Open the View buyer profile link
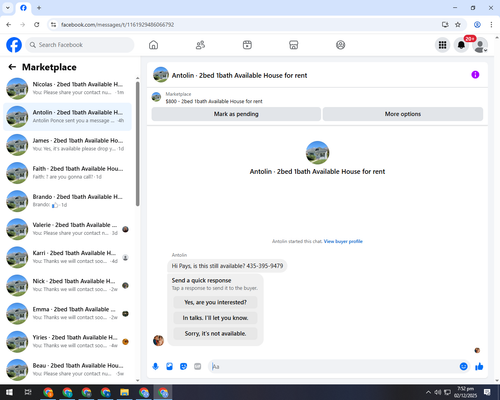The image size is (500, 400). pyautogui.click(x=343, y=241)
